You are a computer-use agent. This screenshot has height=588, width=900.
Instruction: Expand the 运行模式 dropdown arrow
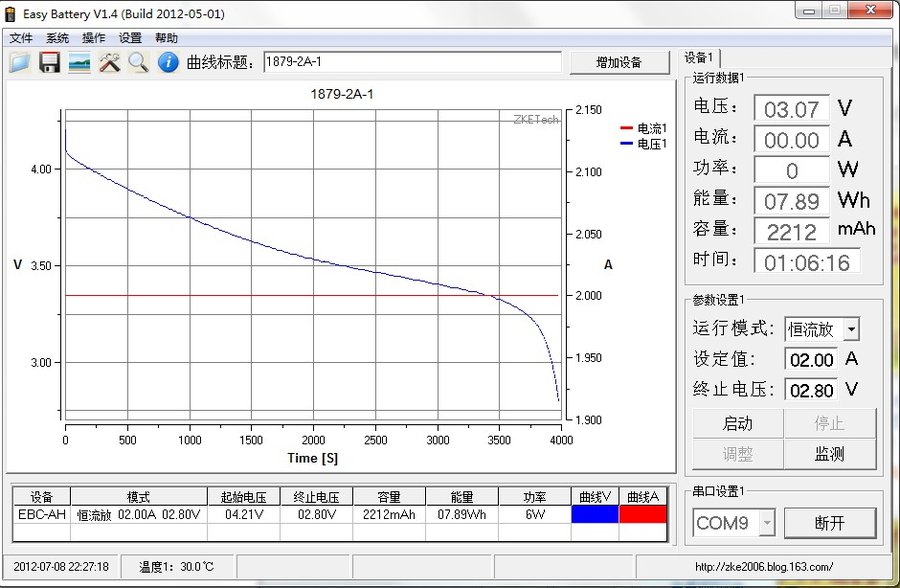coord(851,330)
